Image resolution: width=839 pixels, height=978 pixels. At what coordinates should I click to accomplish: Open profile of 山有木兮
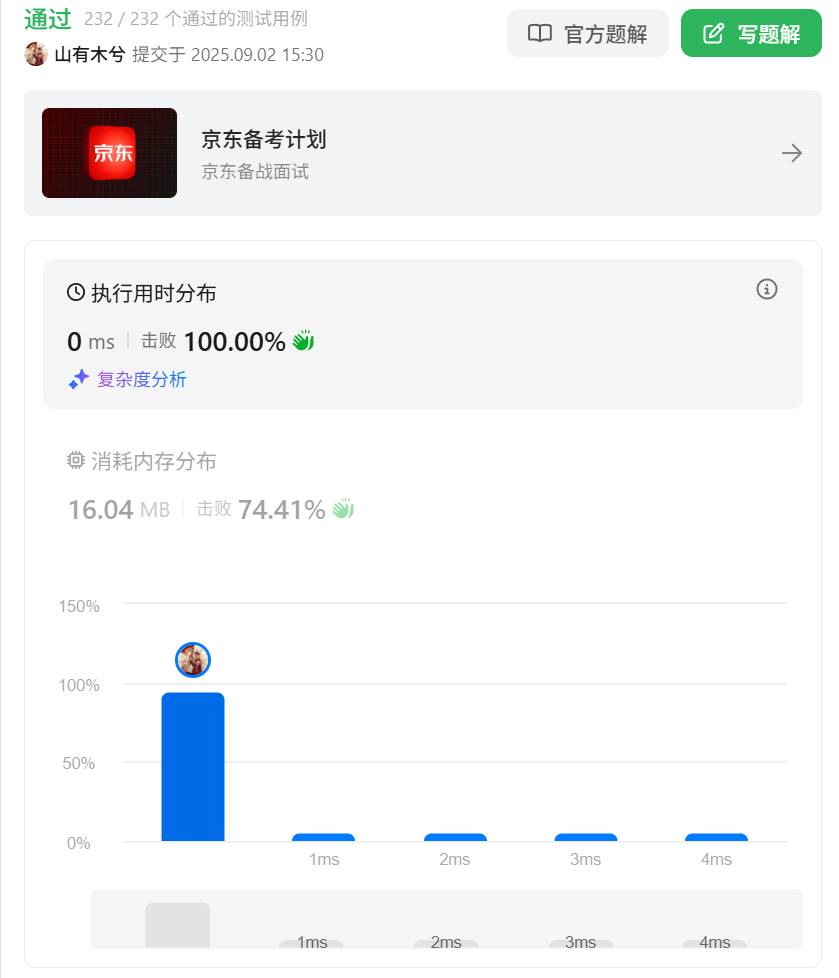pyautogui.click(x=90, y=54)
